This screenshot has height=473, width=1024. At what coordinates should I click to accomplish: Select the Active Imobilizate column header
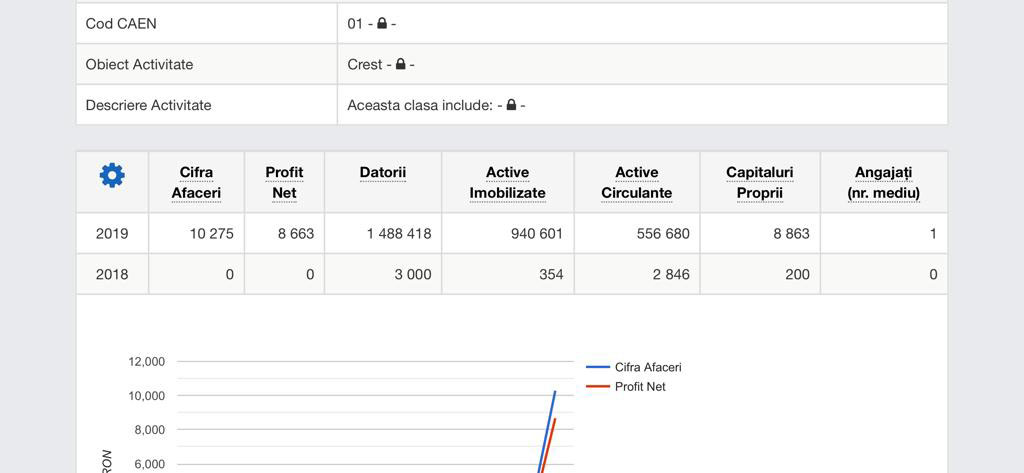pos(507,182)
